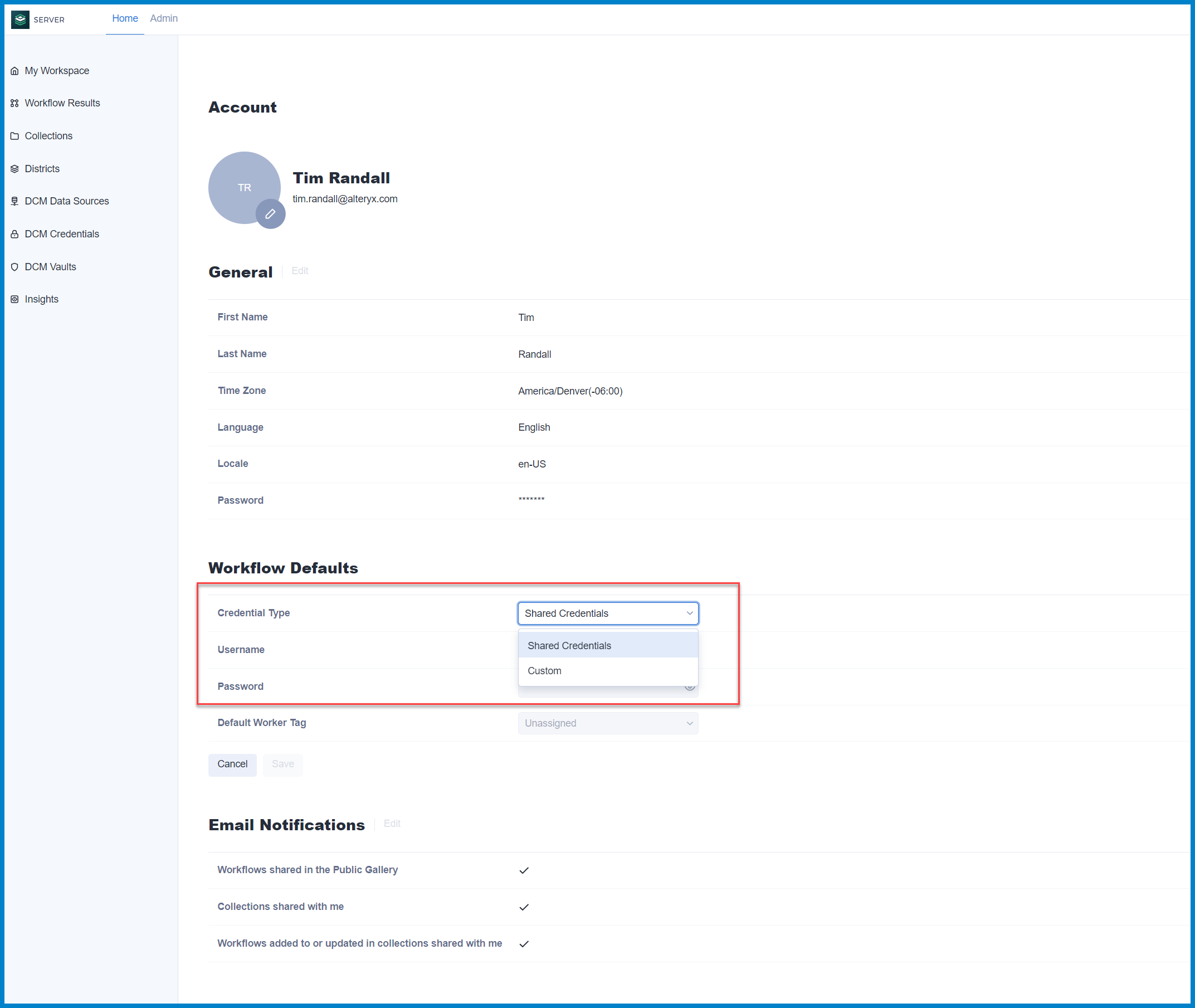The image size is (1195, 1008).
Task: Select the Home tab
Action: 125,18
